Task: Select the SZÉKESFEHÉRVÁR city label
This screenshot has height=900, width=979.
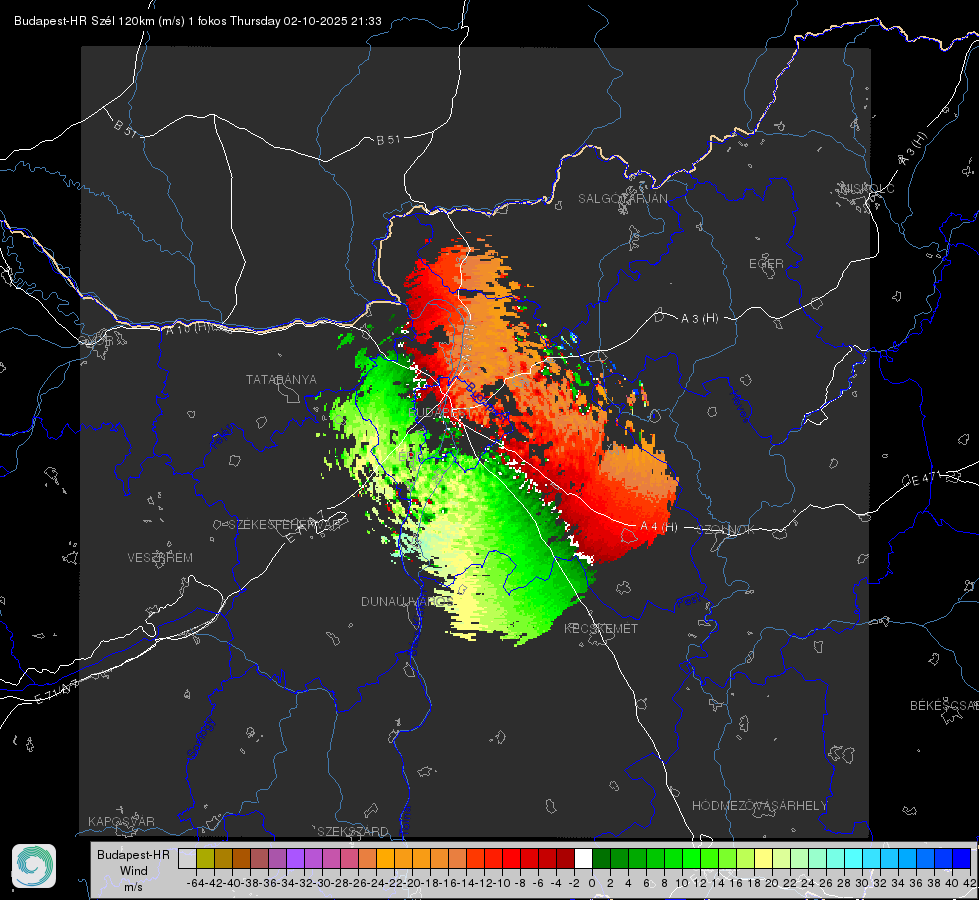Action: pyautogui.click(x=287, y=525)
